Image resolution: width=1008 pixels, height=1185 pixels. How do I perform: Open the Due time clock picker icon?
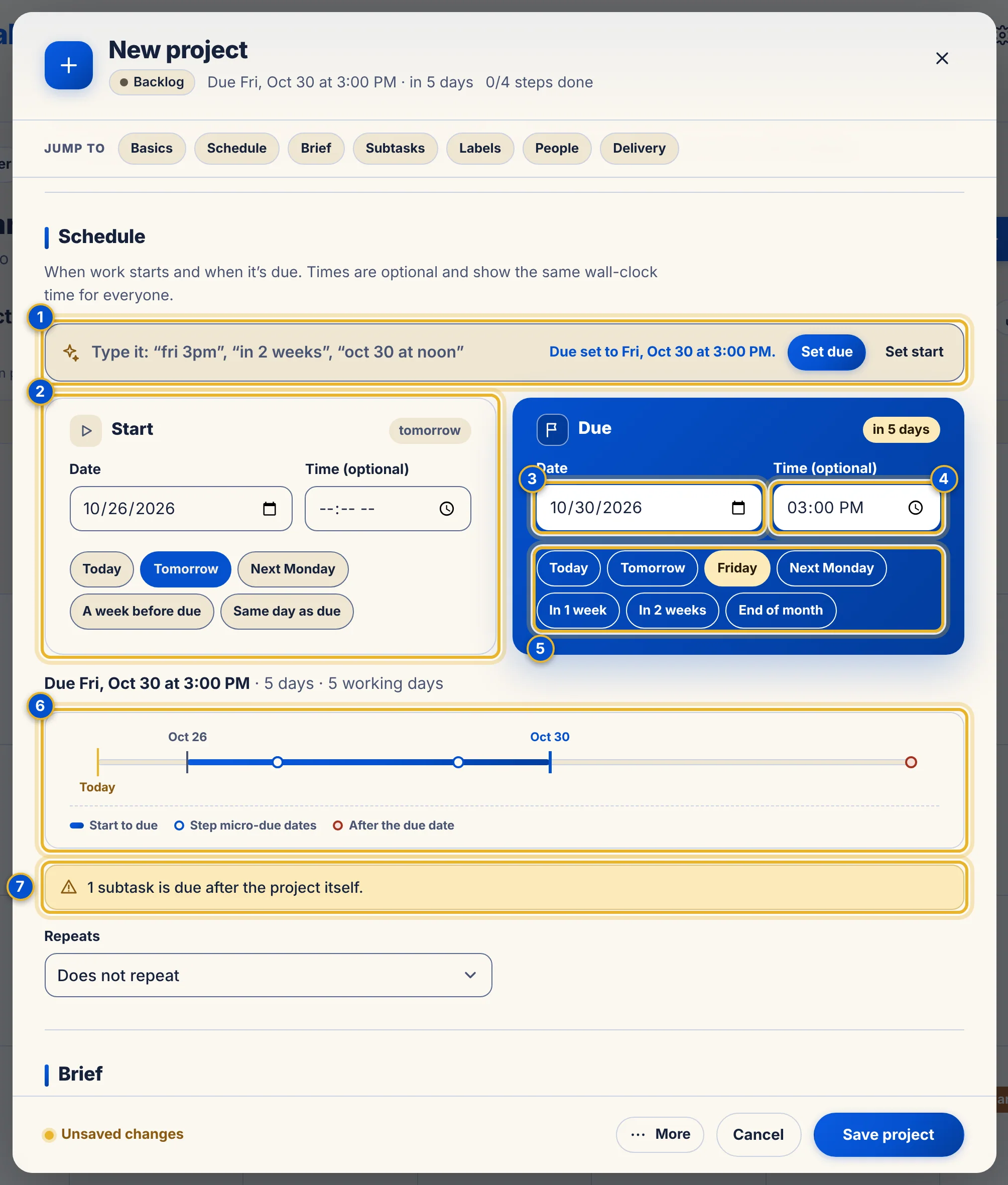point(916,508)
